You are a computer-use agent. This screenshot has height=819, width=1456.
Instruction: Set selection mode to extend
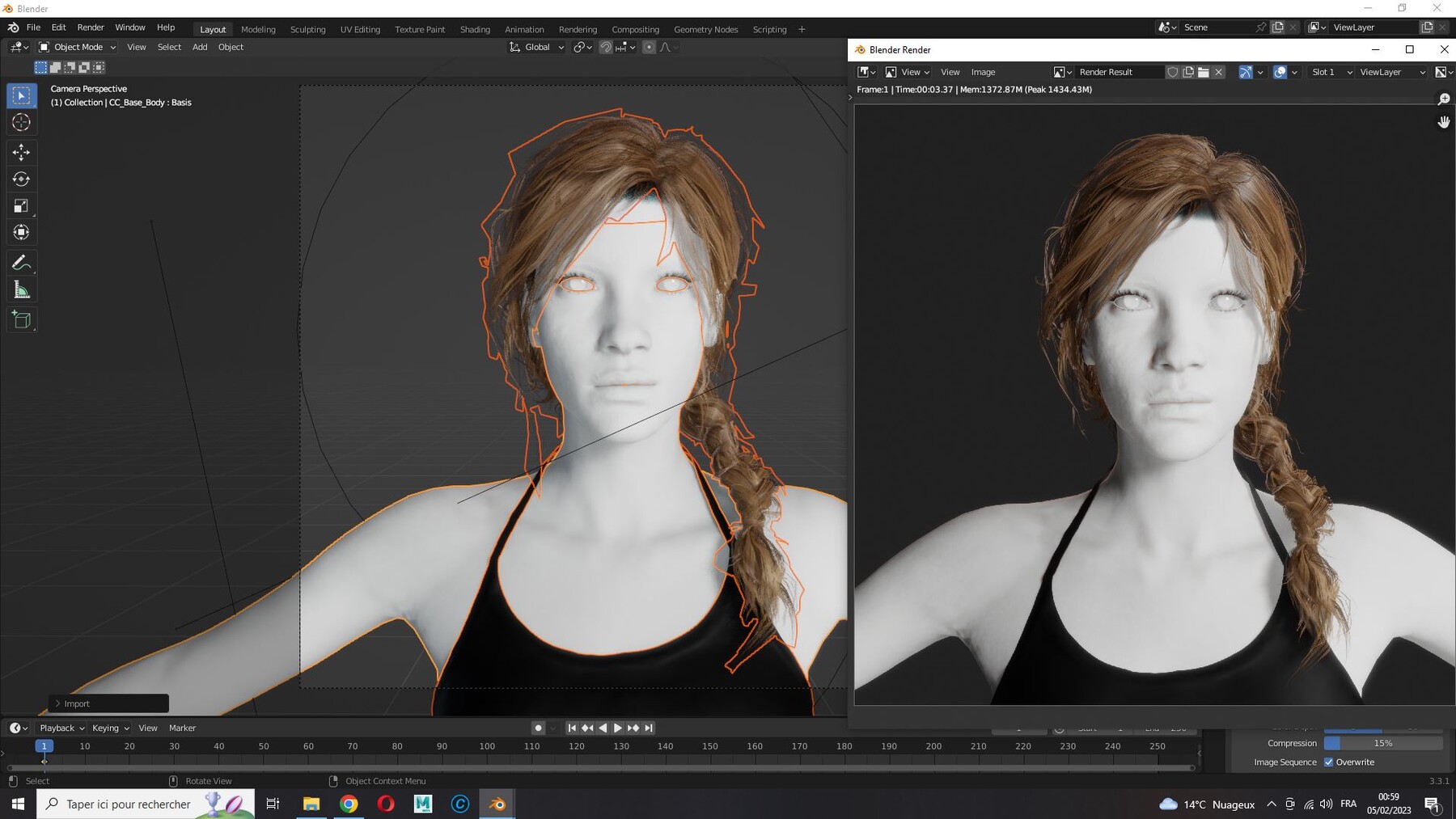point(55,67)
